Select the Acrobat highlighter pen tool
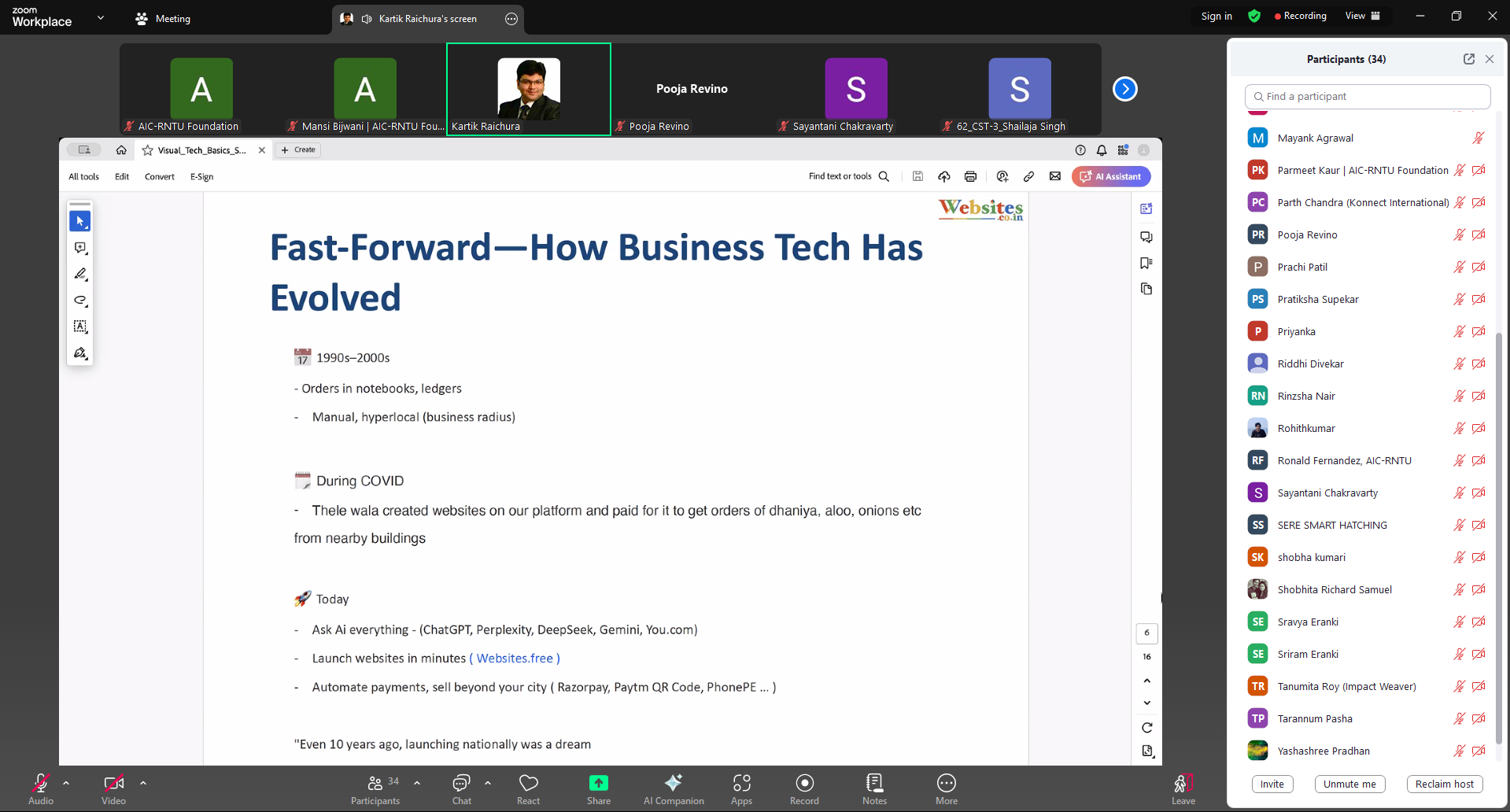Image resolution: width=1510 pixels, height=812 pixels. (80, 274)
